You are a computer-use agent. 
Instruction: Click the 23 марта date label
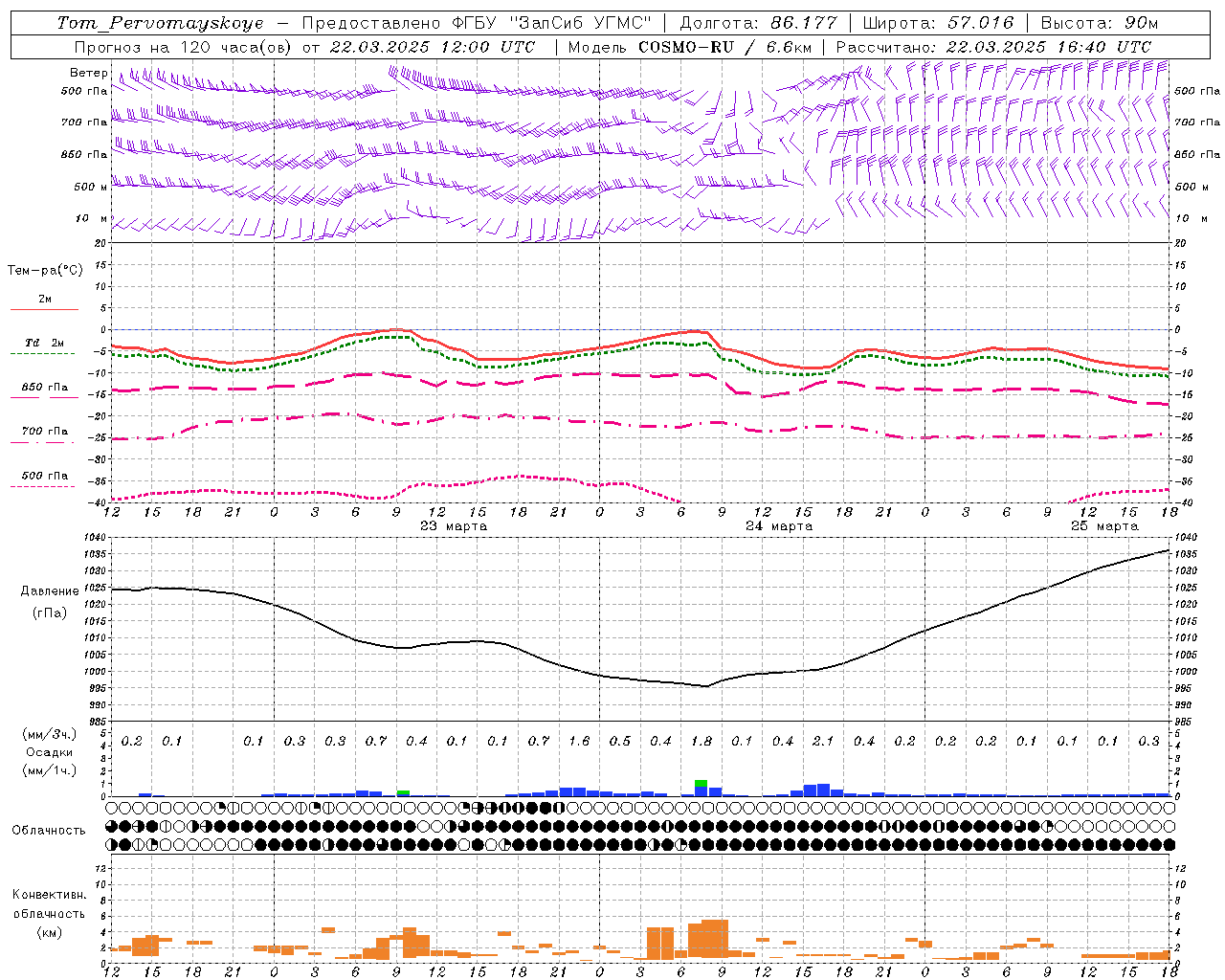[x=454, y=526]
